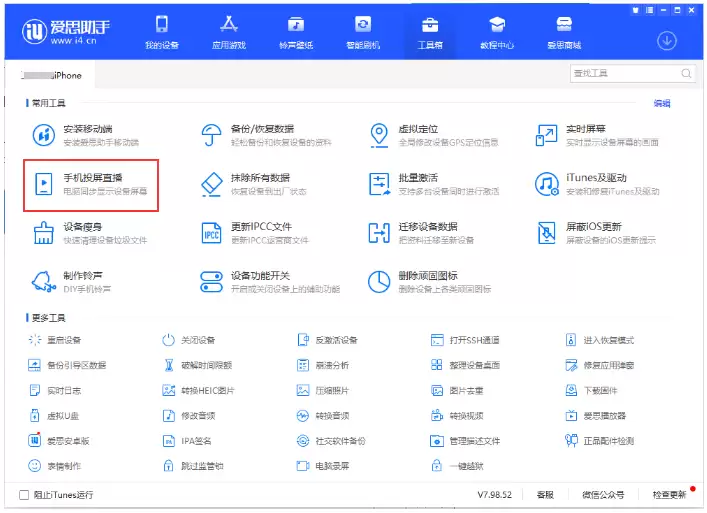Open 转换HEIC图片 converter
The height and width of the screenshot is (513, 707).
198,390
